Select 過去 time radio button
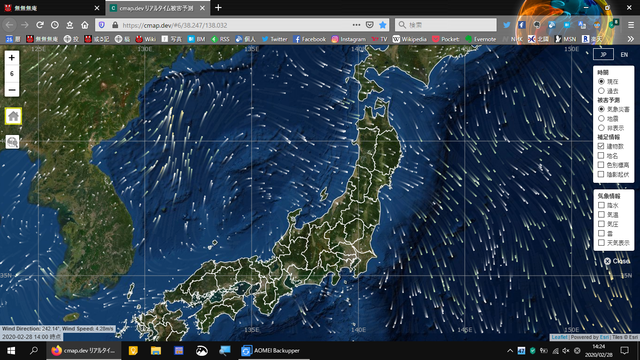The height and width of the screenshot is (360, 640). tap(601, 91)
